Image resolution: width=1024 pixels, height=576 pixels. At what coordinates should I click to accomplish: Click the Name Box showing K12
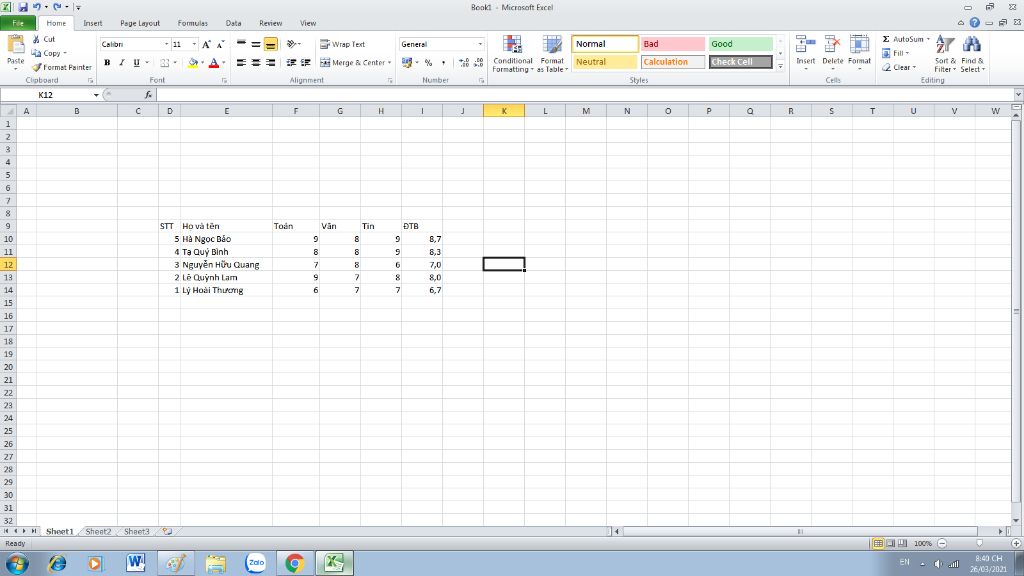click(x=46, y=95)
